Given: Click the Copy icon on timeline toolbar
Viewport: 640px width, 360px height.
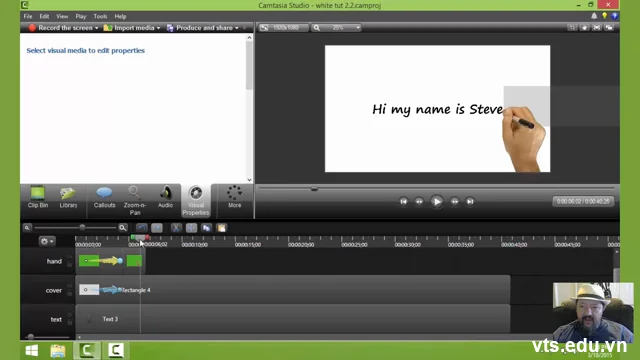Looking at the screenshot, I should [207, 228].
